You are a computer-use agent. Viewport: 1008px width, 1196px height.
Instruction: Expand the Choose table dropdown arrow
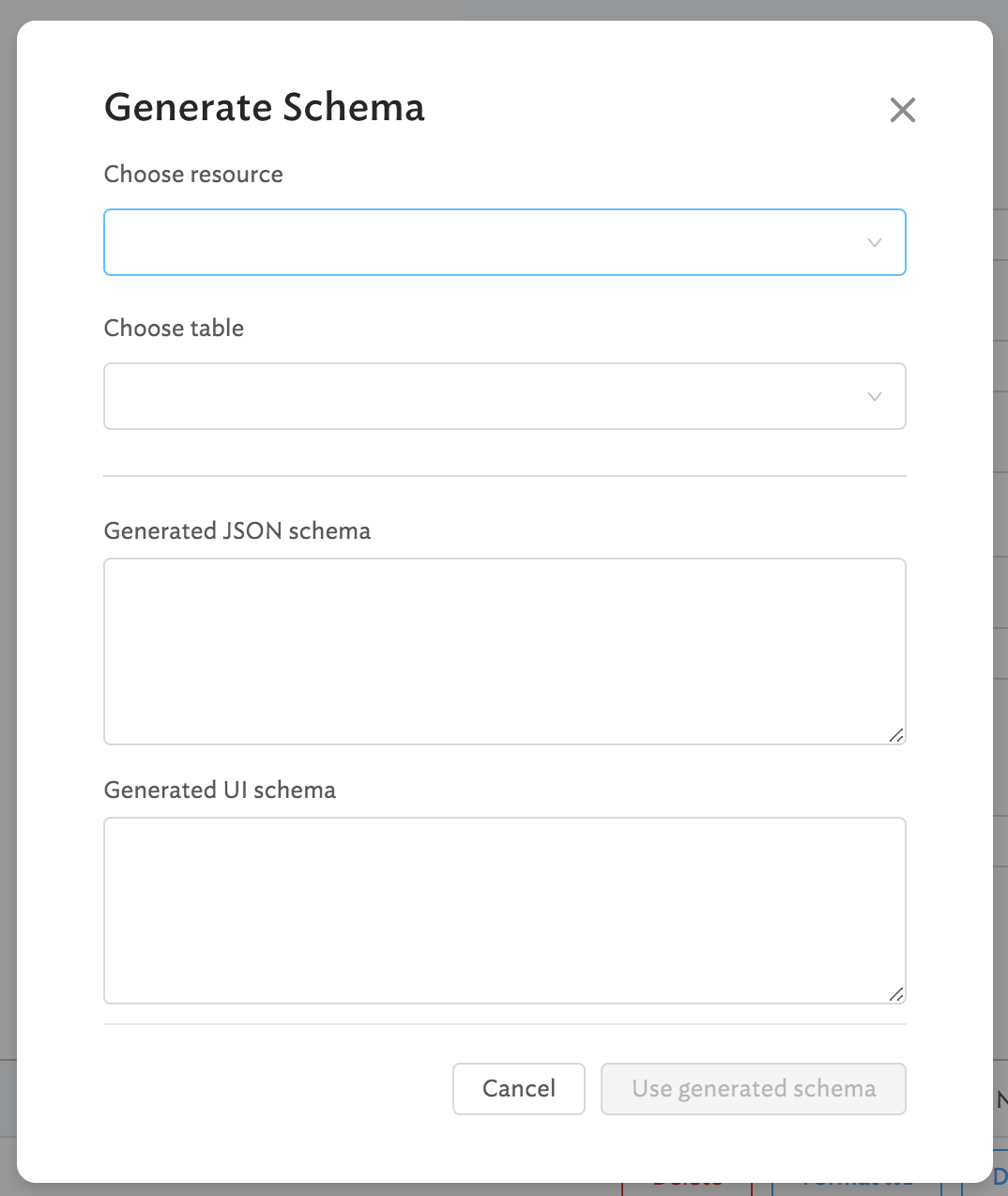874,397
